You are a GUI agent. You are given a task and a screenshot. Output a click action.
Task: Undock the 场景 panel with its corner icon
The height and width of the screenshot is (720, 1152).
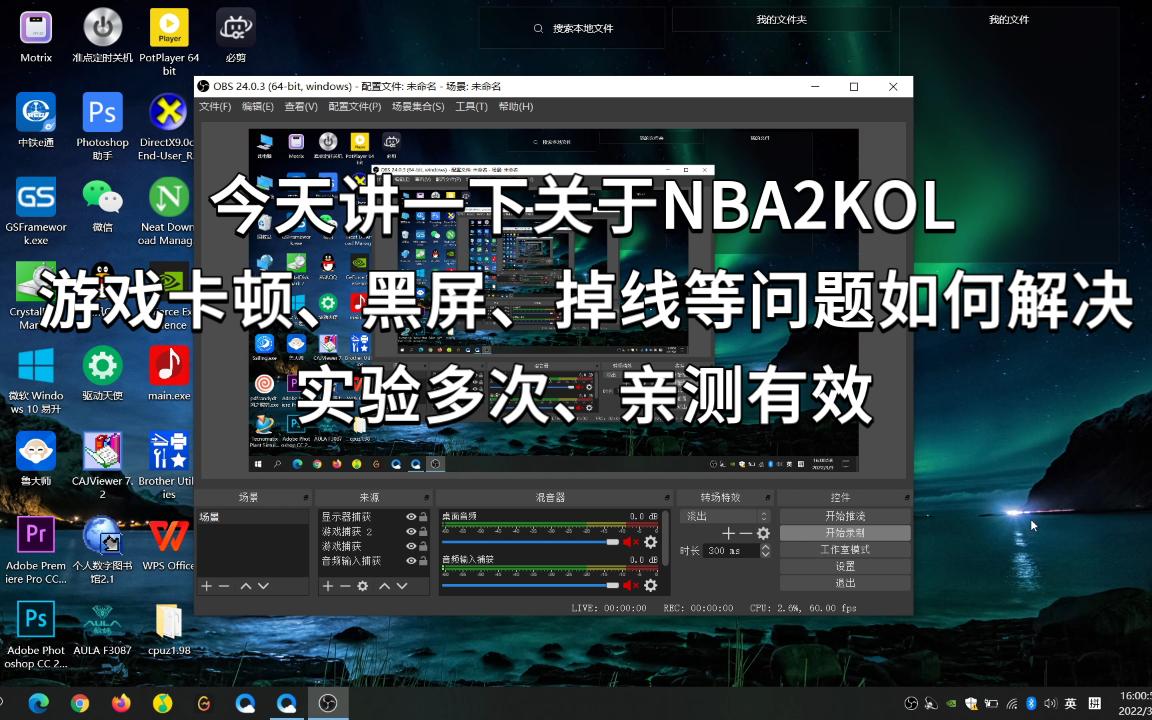pyautogui.click(x=306, y=498)
